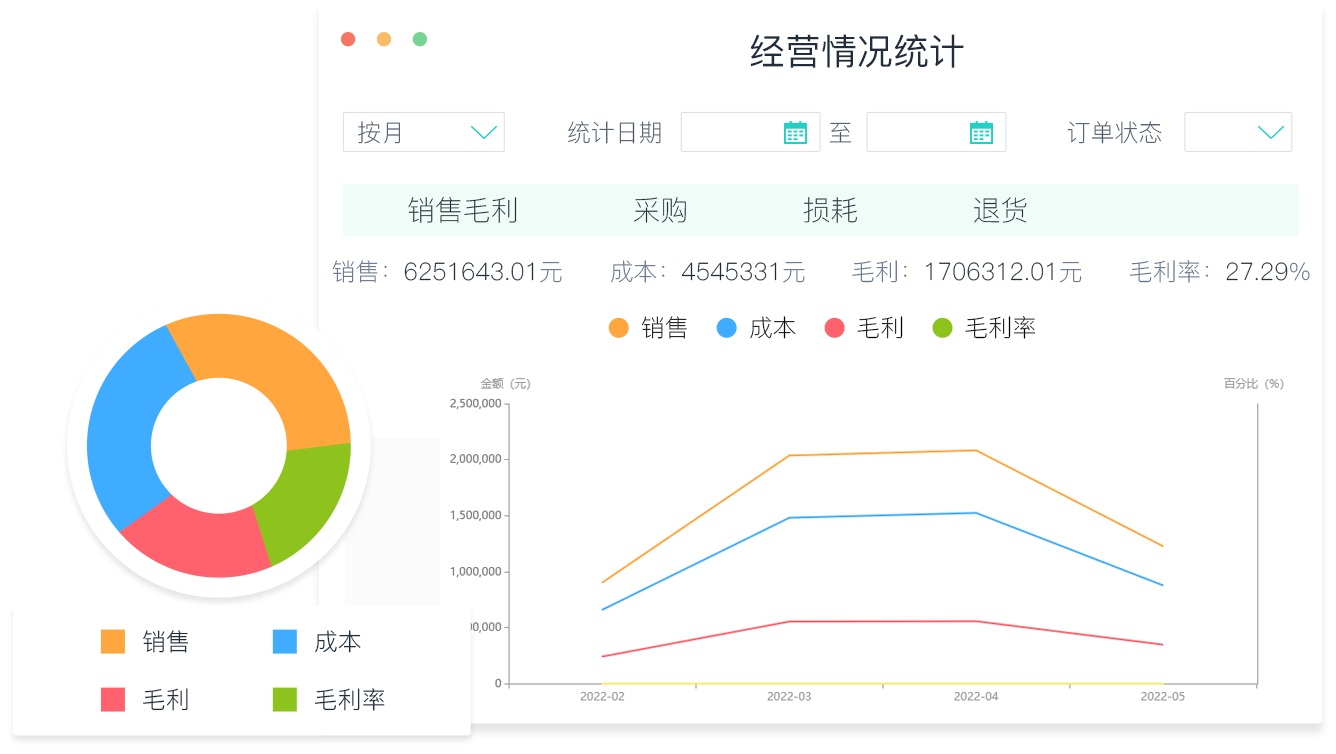Screen dimensions: 1336x754
Task: Switch to the 退货 tab
Action: 1000,210
